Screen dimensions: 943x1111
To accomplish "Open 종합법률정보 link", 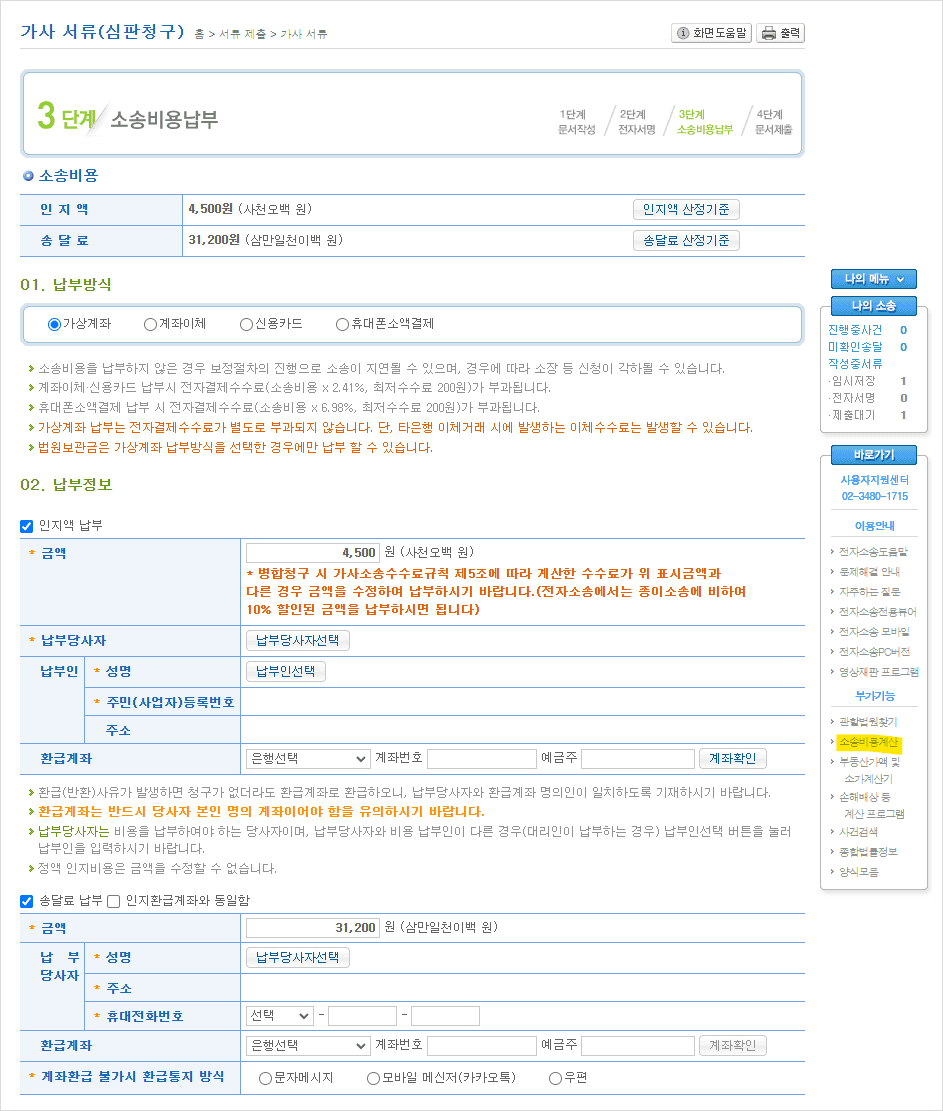I will [868, 852].
